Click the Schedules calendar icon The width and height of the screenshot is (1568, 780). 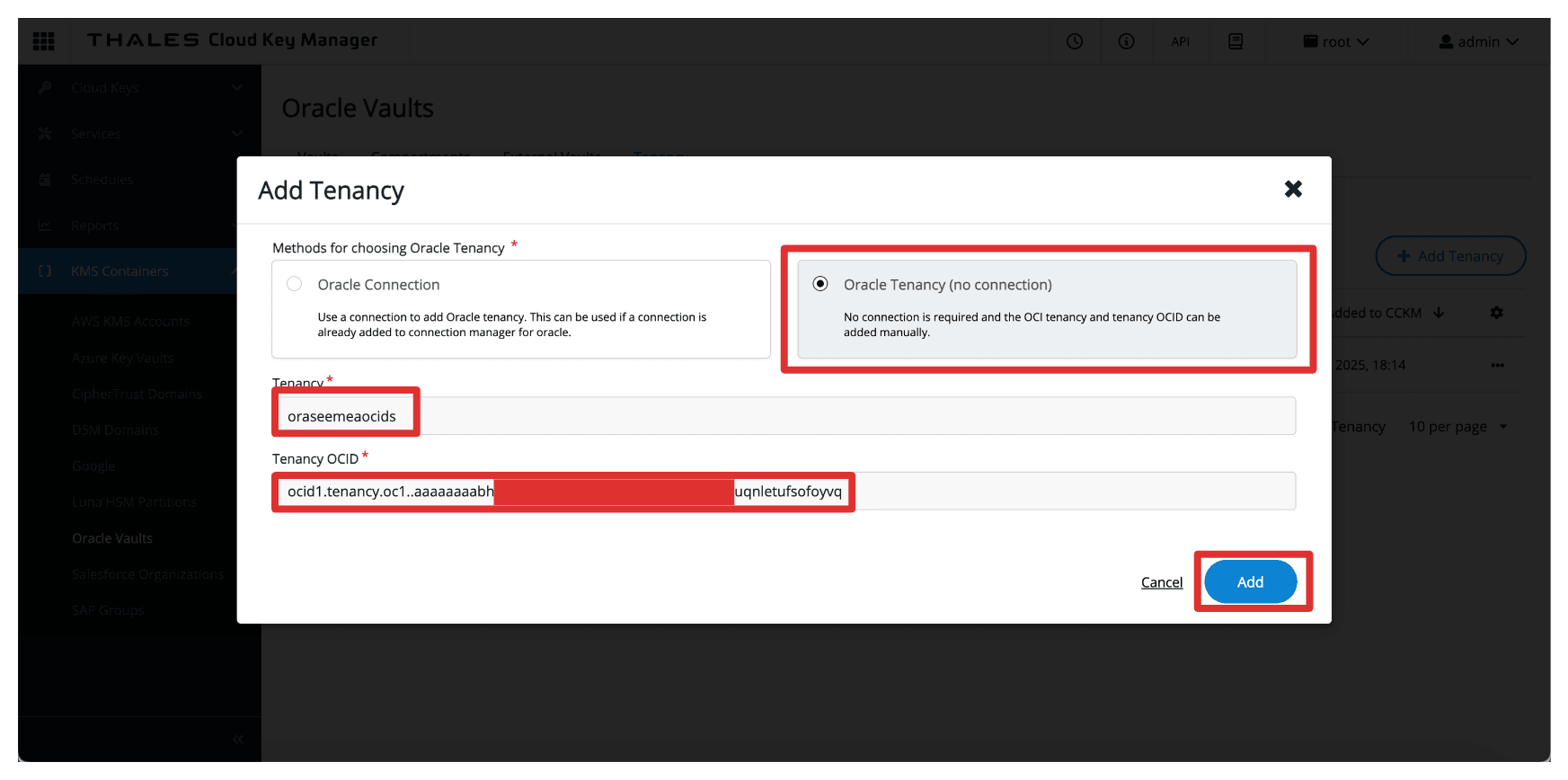[x=45, y=179]
